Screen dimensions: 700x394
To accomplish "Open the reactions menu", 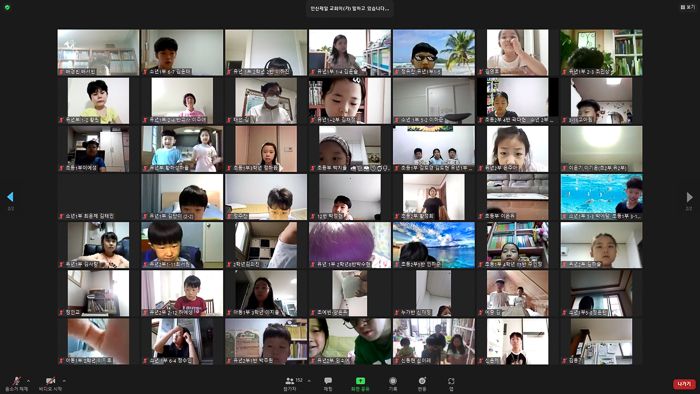I will coord(422,383).
